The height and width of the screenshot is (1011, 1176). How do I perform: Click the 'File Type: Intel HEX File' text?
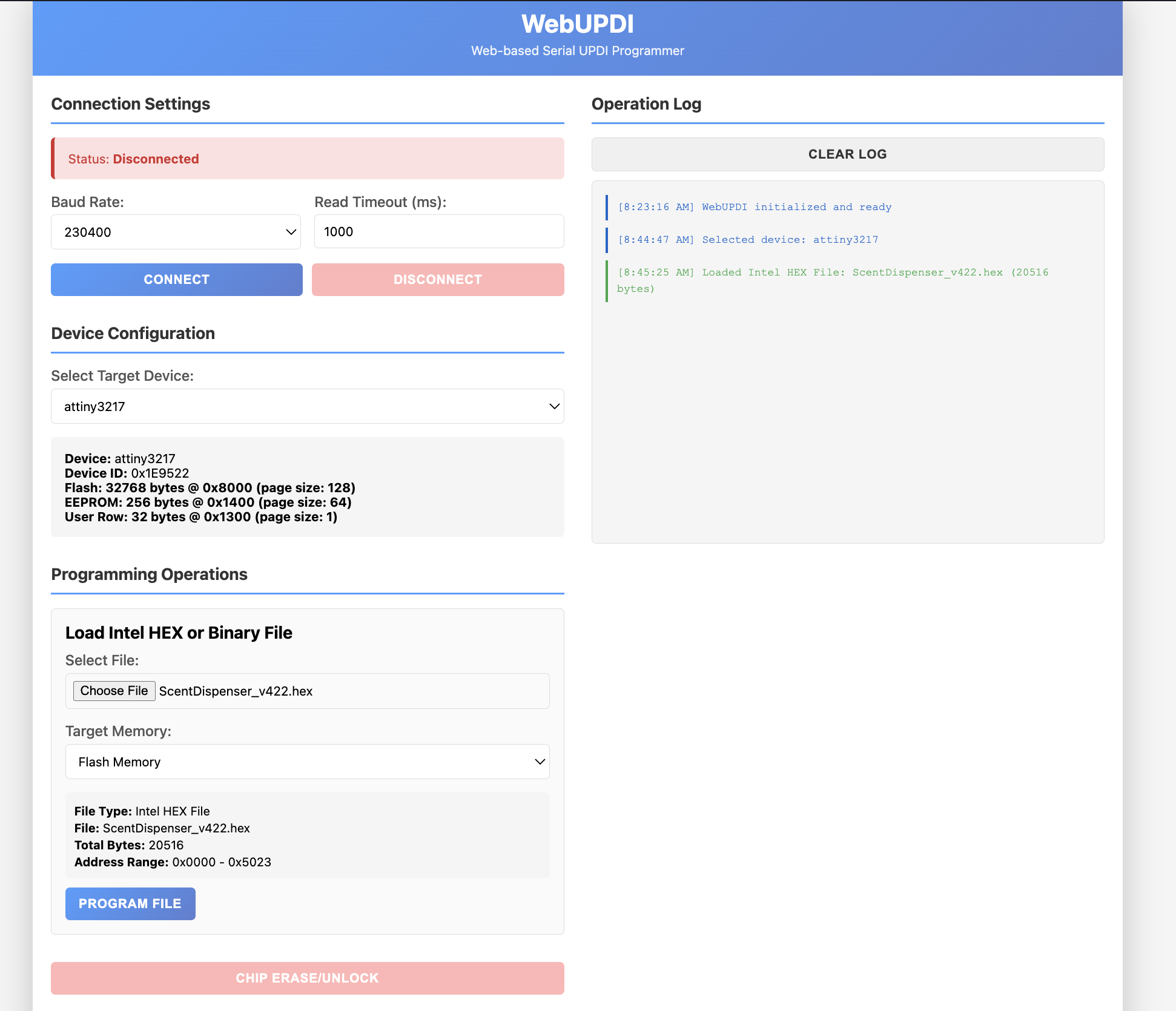tap(142, 811)
